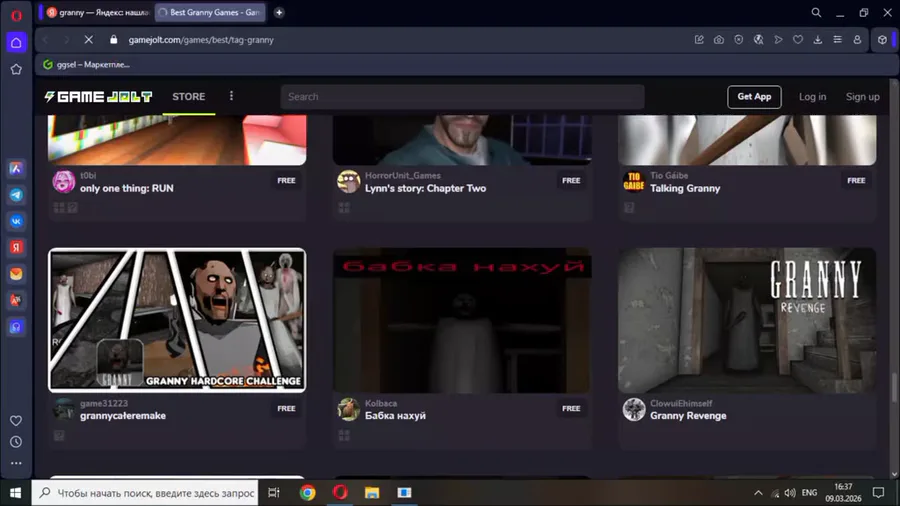Viewport: 900px width, 506px height.
Task: Open Easy Setup menu icon
Action: coord(837,40)
